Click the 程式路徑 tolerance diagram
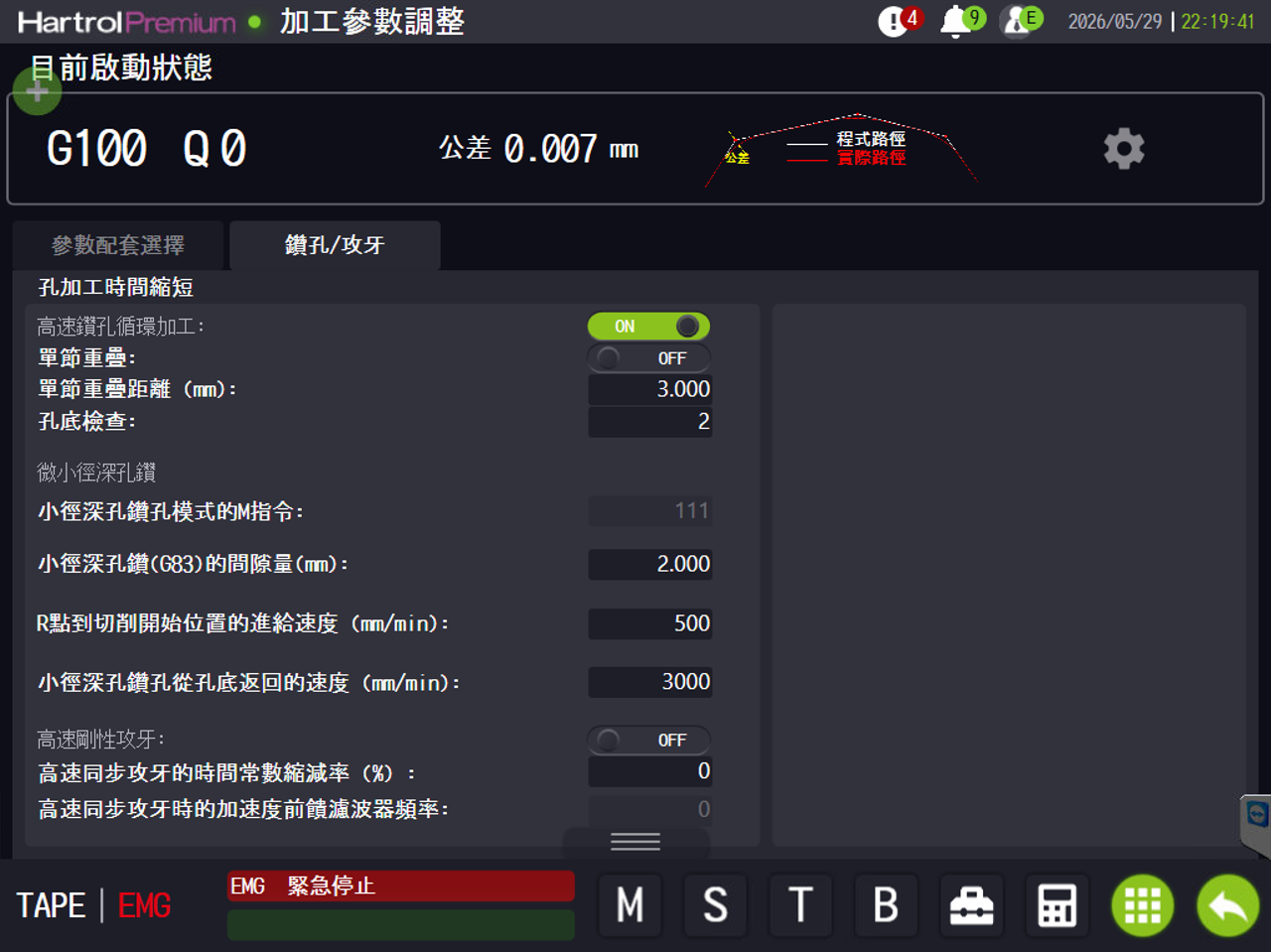 point(840,150)
